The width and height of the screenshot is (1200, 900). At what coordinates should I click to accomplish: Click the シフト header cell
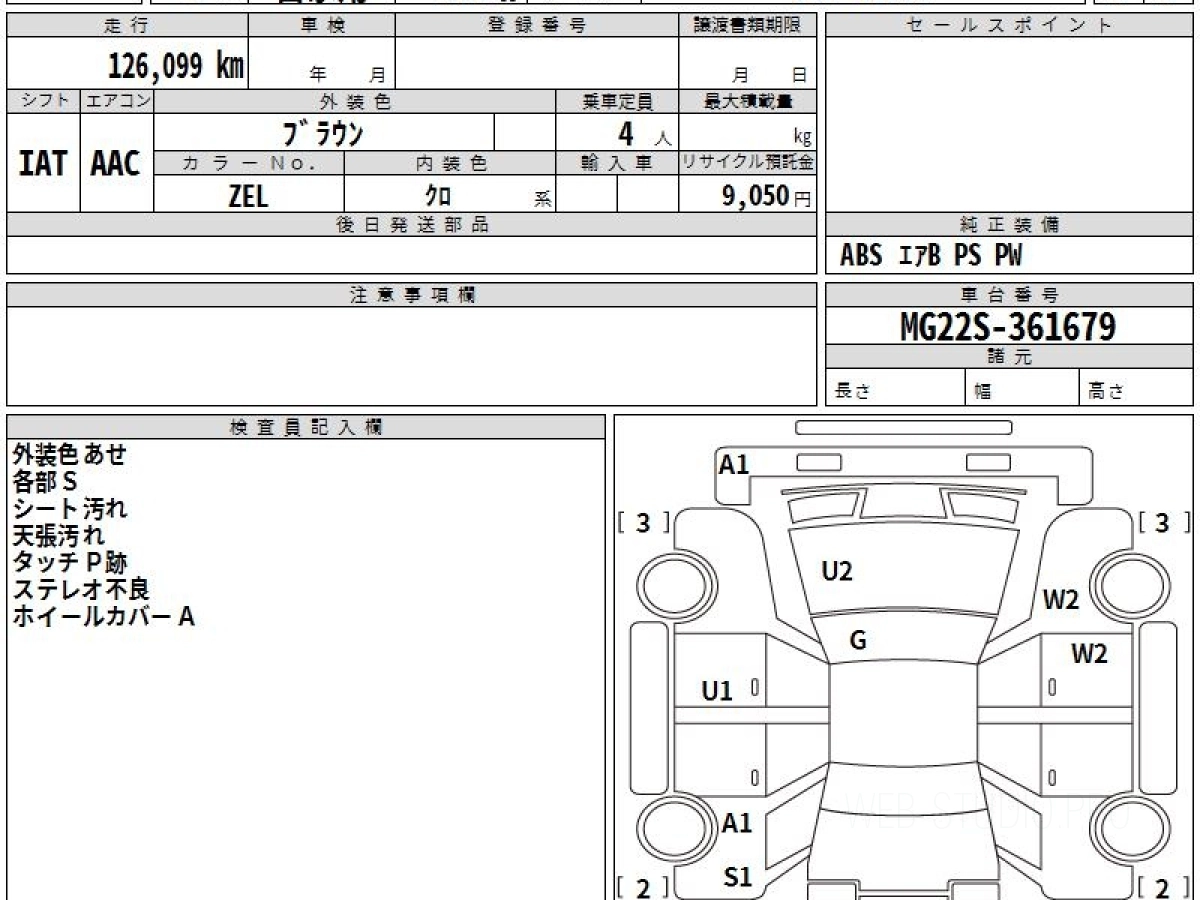43,101
